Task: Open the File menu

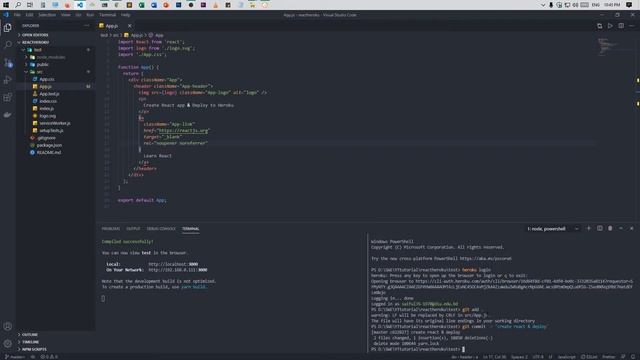Action: pyautogui.click(x=17, y=15)
